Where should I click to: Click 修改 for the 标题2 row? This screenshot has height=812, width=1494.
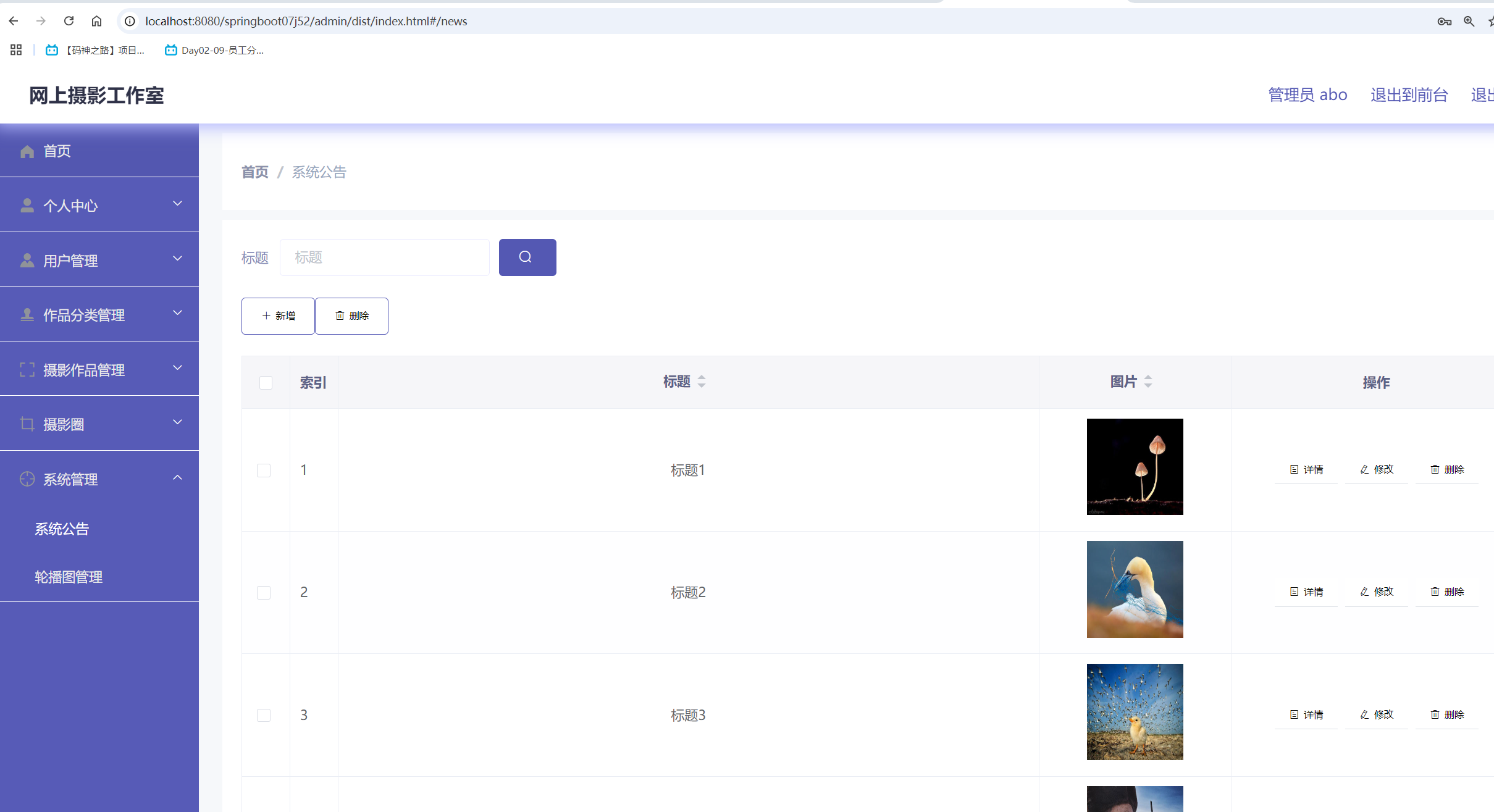[1377, 592]
